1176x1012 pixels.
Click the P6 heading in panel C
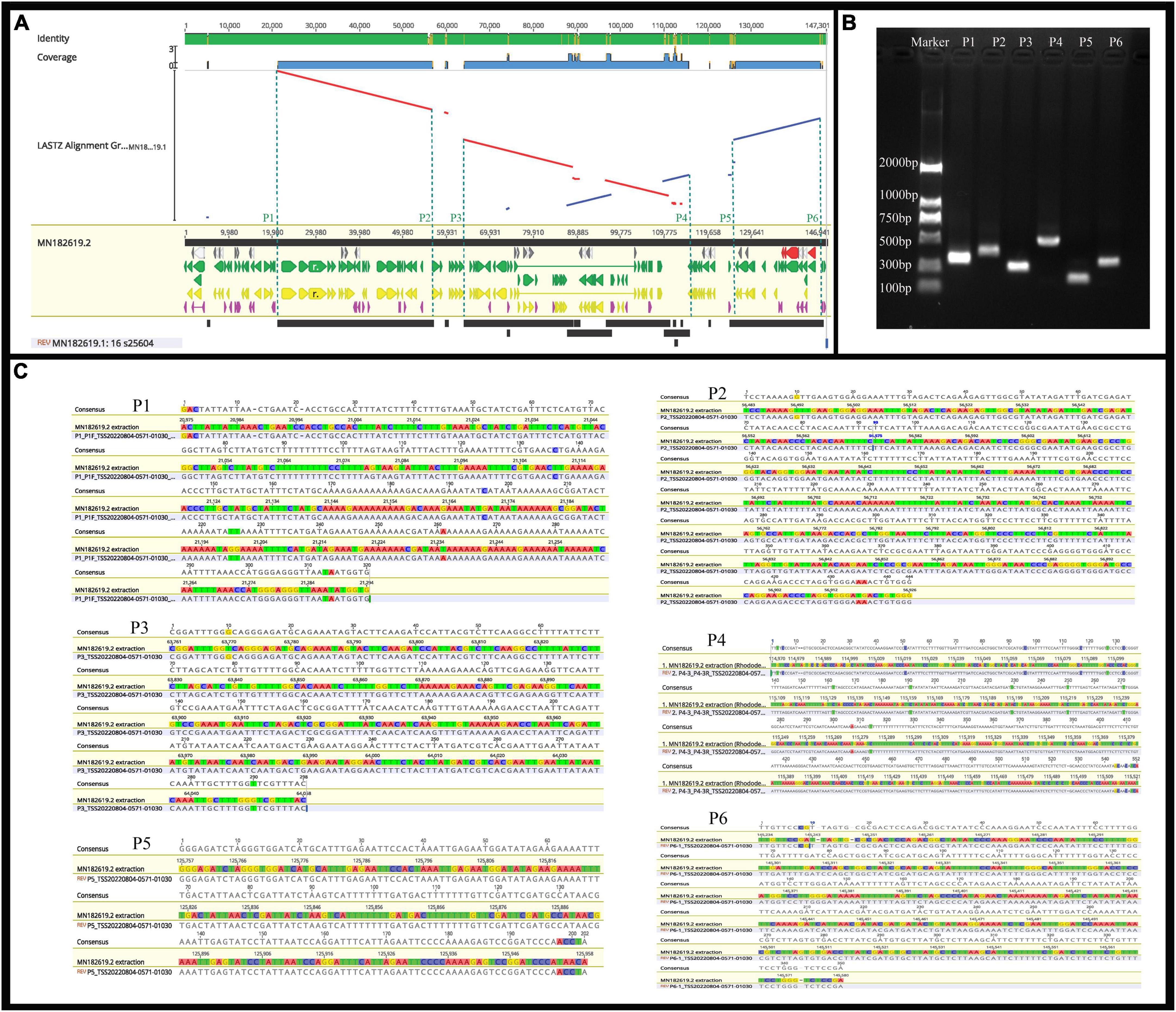tap(718, 819)
